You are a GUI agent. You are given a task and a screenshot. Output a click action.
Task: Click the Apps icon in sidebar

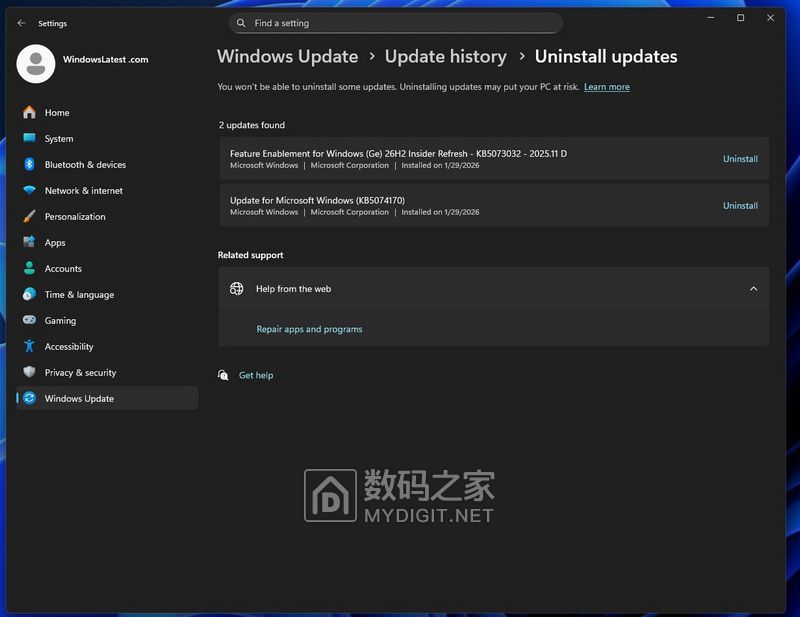pyautogui.click(x=30, y=242)
